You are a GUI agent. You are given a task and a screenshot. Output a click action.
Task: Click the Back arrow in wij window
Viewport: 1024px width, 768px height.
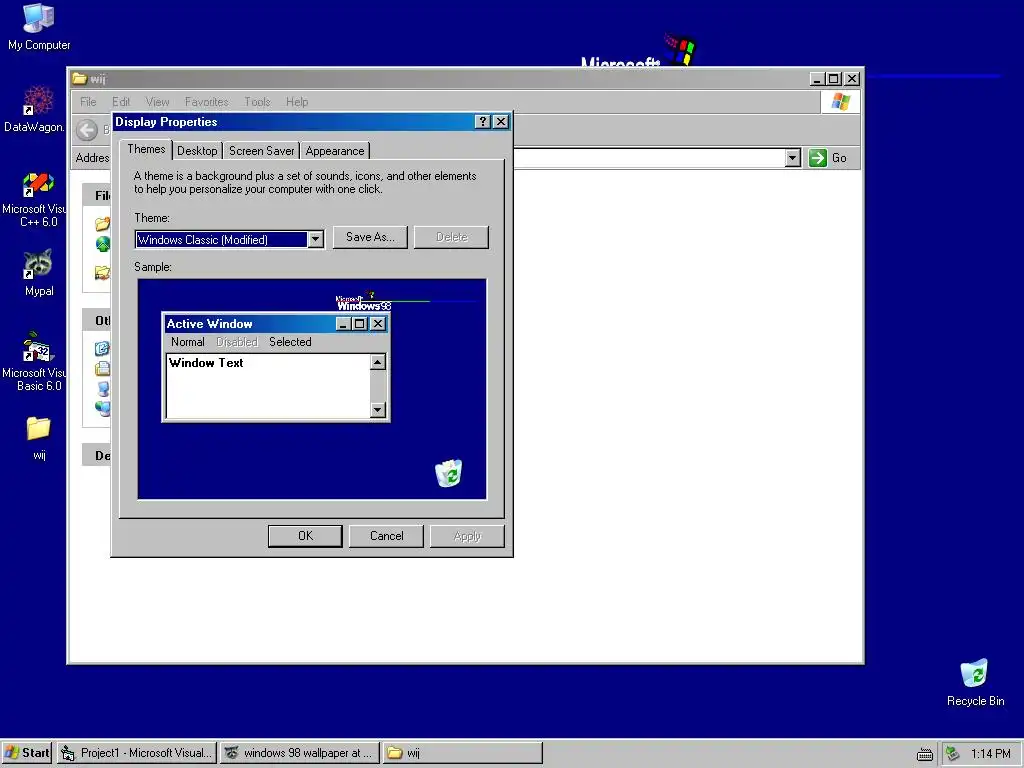click(87, 130)
